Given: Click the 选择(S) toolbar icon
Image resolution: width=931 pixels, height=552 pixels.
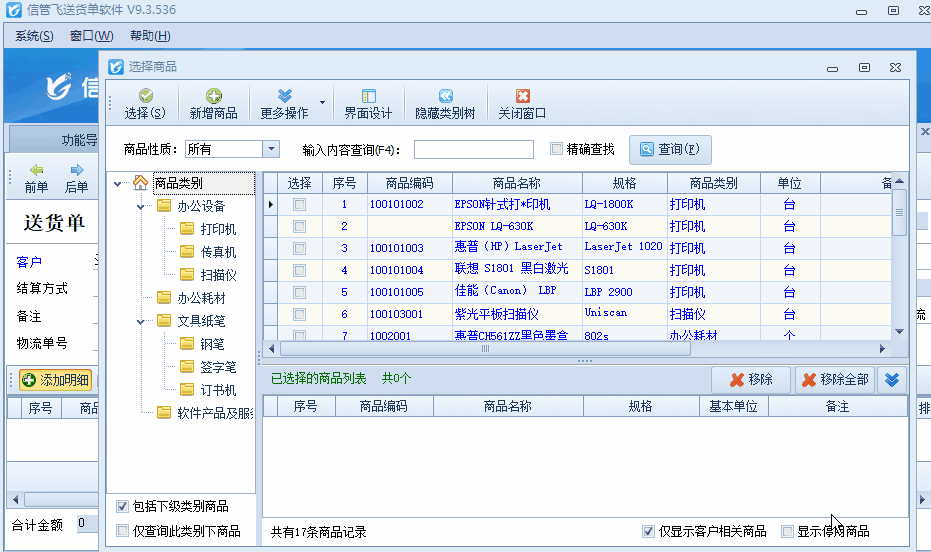Looking at the screenshot, I should 145,96.
